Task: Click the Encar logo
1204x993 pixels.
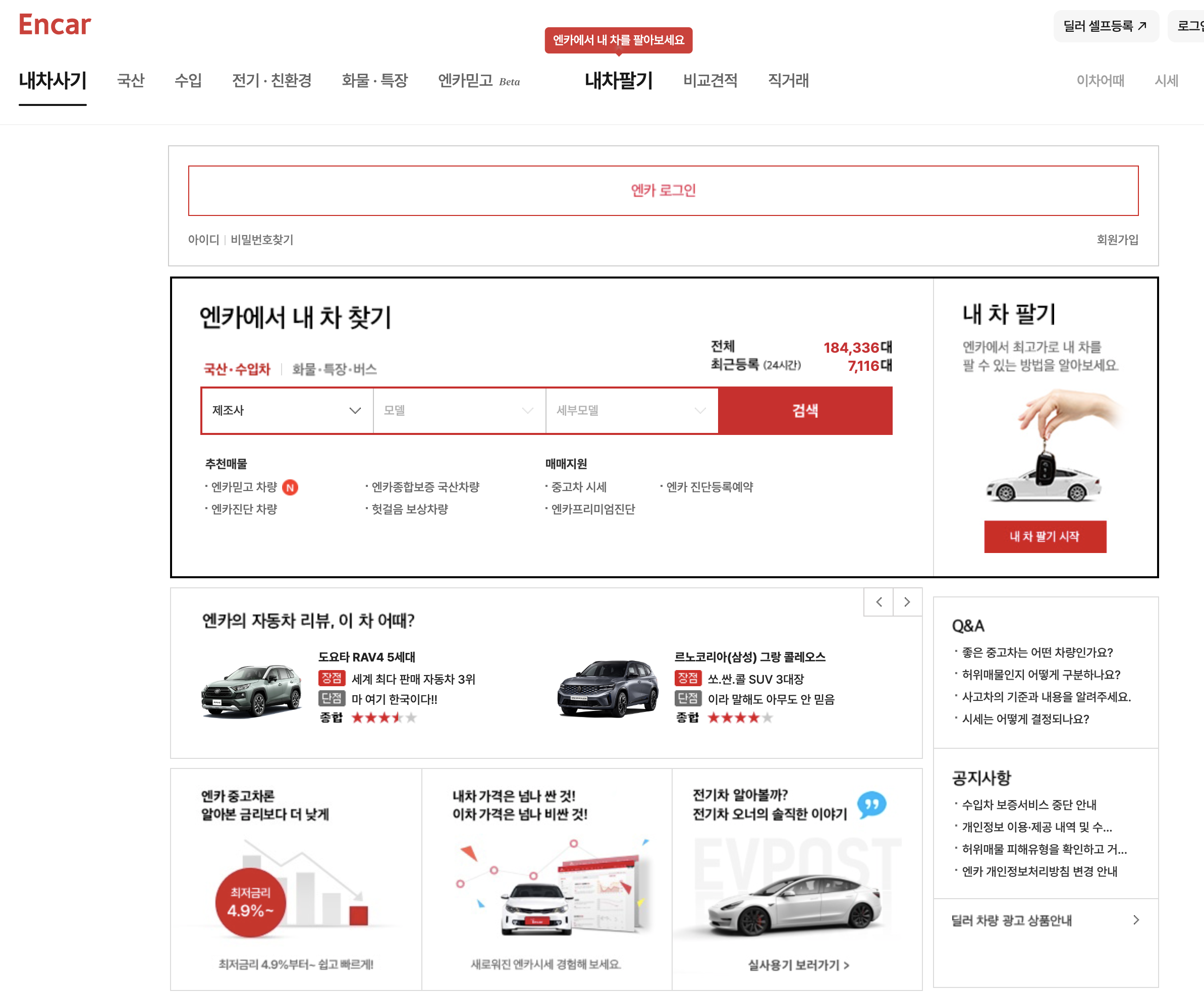Action: tap(54, 25)
